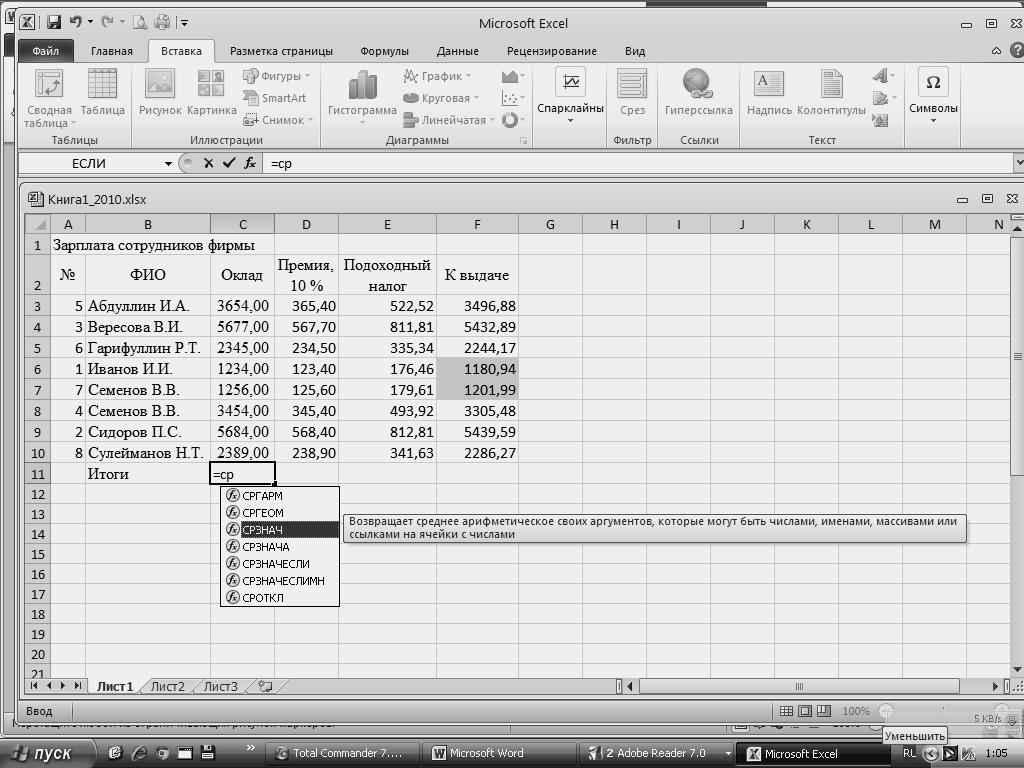The width and height of the screenshot is (1024, 768).
Task: Click the cell containing Сидоров П.С.
Action: [148, 432]
